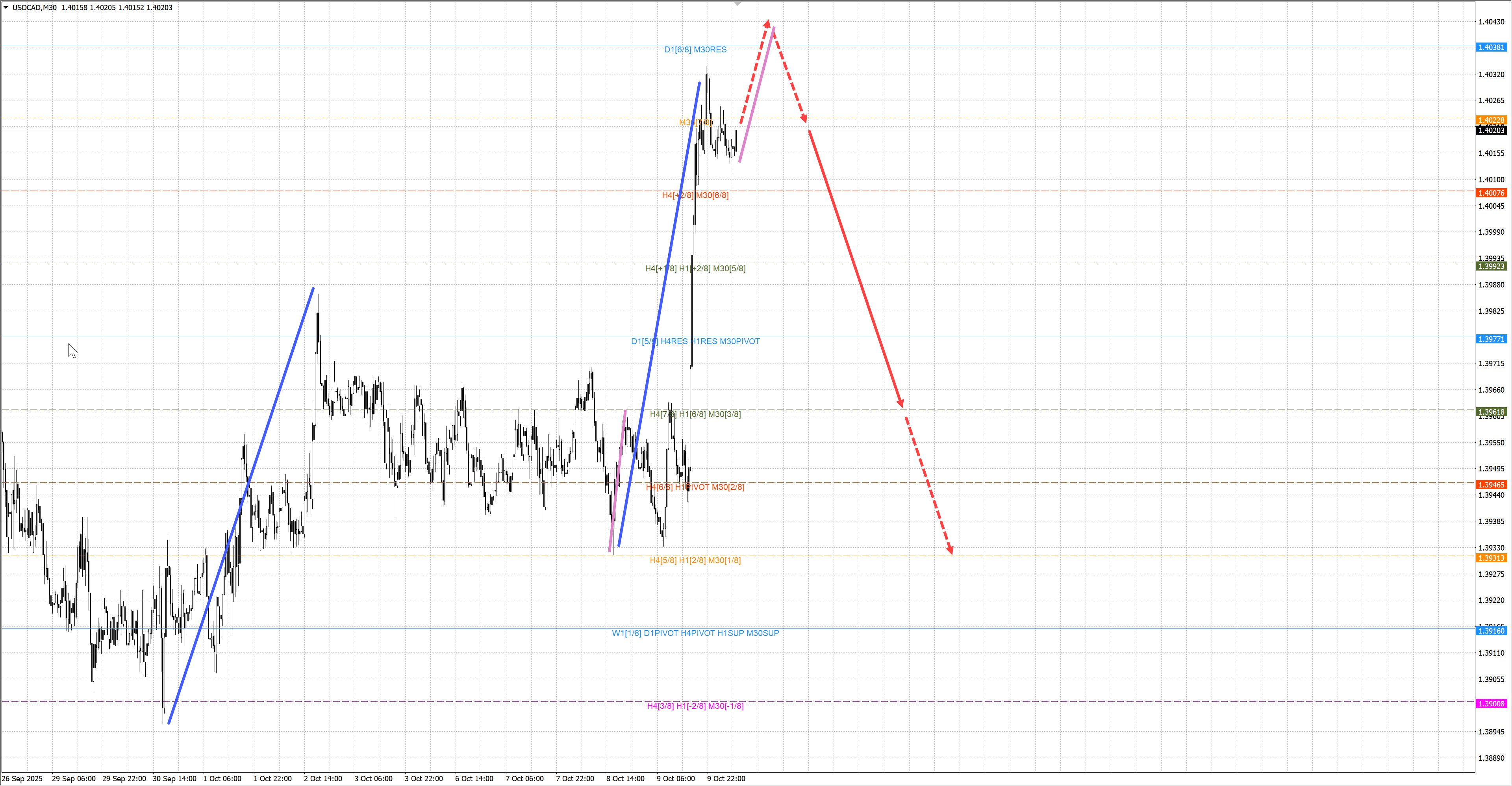The image size is (1512, 786).
Task: Click the W1[1/8] D1PIVOT H4PIVOT label
Action: pos(695,633)
